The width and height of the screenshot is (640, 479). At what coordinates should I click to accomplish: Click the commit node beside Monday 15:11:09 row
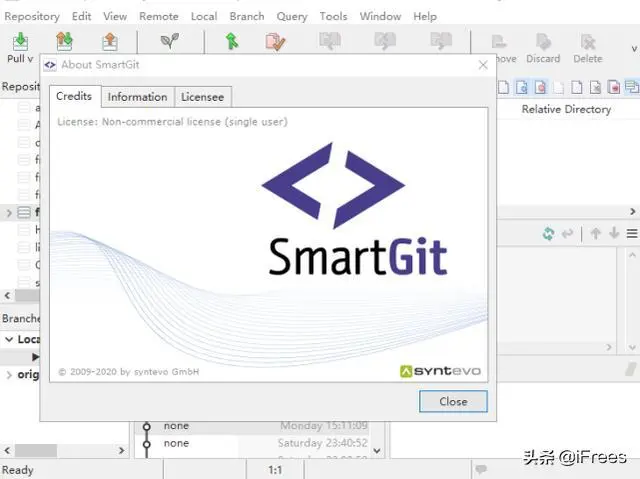(x=147, y=426)
